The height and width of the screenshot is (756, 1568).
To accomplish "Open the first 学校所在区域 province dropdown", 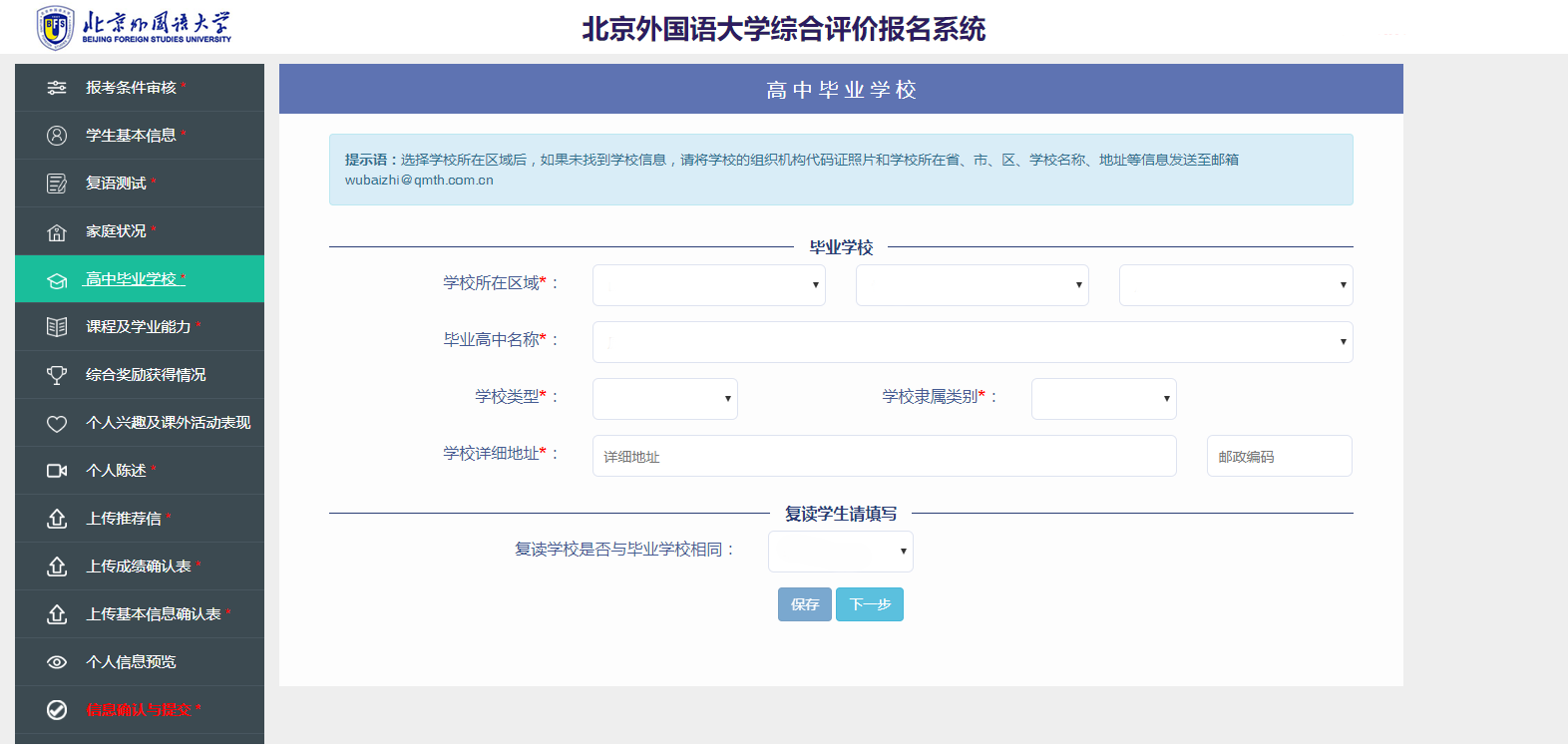I will [709, 285].
